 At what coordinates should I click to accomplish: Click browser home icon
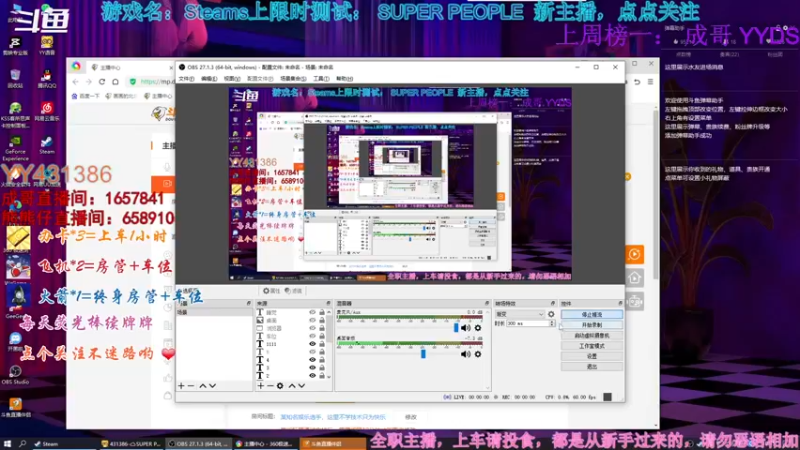pos(115,82)
